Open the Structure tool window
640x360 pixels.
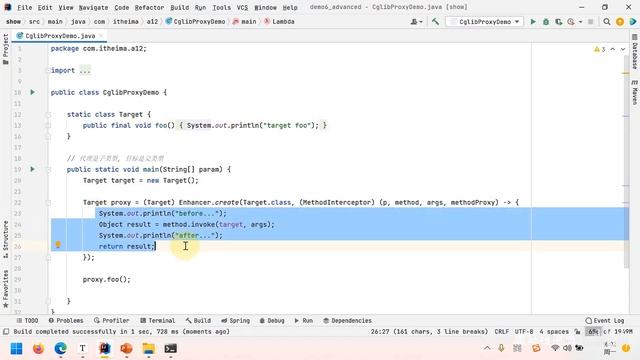tap(6, 239)
